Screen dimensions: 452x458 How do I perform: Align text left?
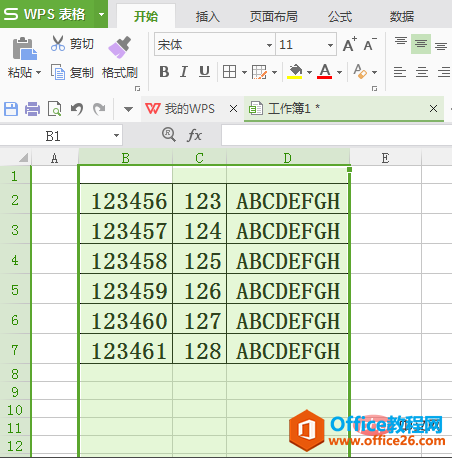400,72
